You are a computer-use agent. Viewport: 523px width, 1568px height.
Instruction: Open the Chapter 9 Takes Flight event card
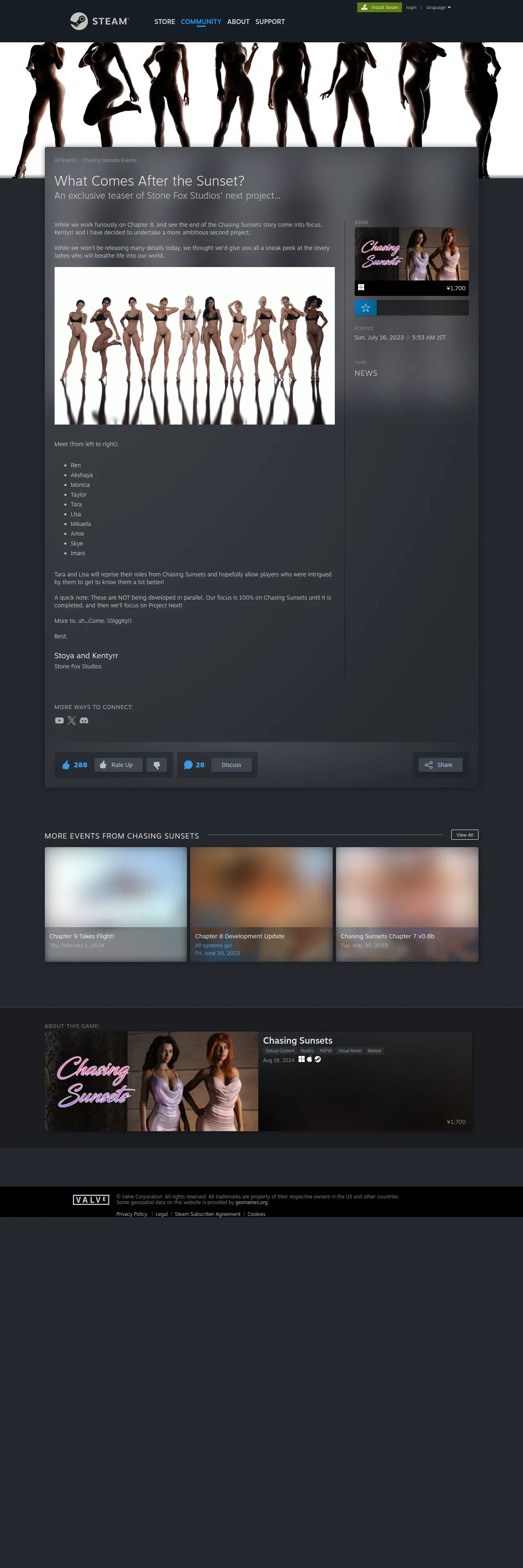click(x=116, y=904)
